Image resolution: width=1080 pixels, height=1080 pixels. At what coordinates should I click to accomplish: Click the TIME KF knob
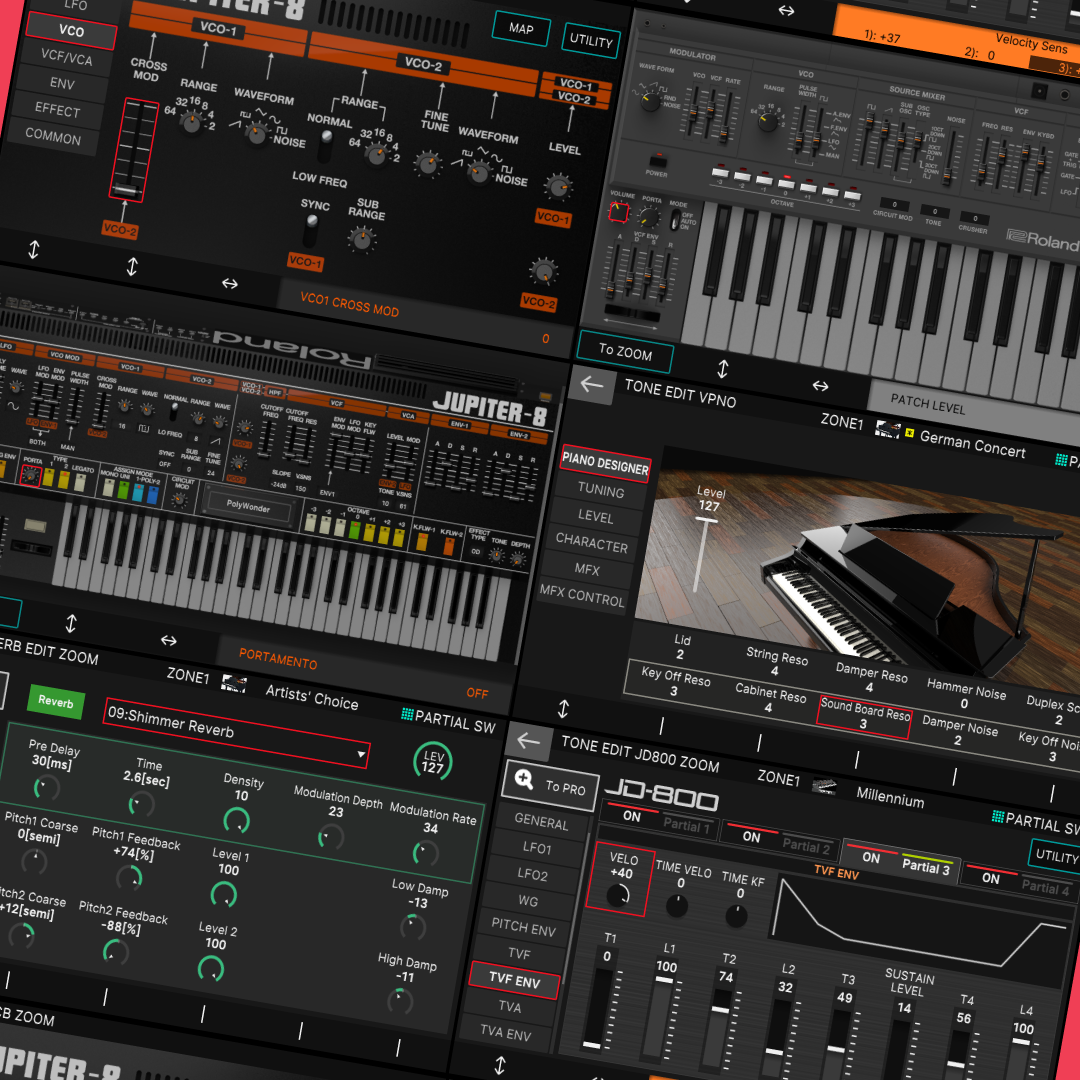[736, 915]
